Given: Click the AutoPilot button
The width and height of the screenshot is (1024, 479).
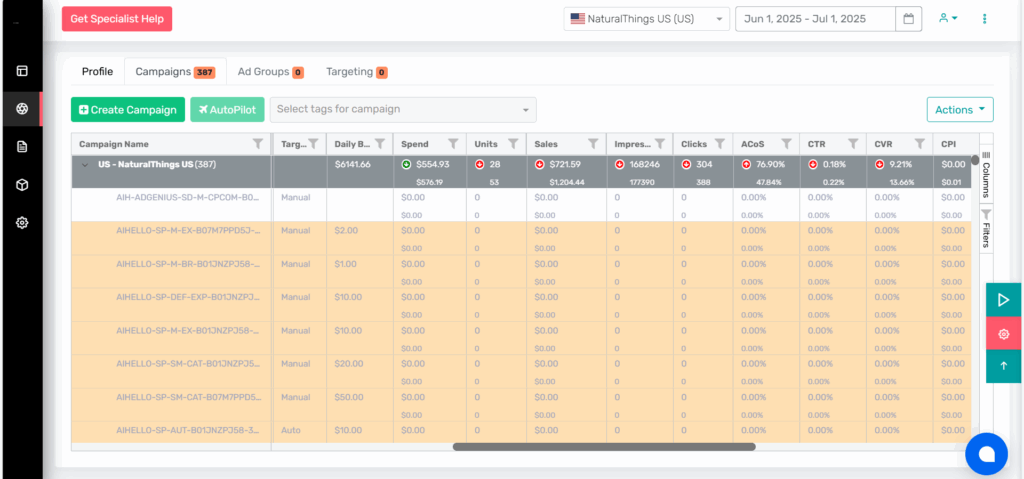Looking at the screenshot, I should (x=227, y=110).
